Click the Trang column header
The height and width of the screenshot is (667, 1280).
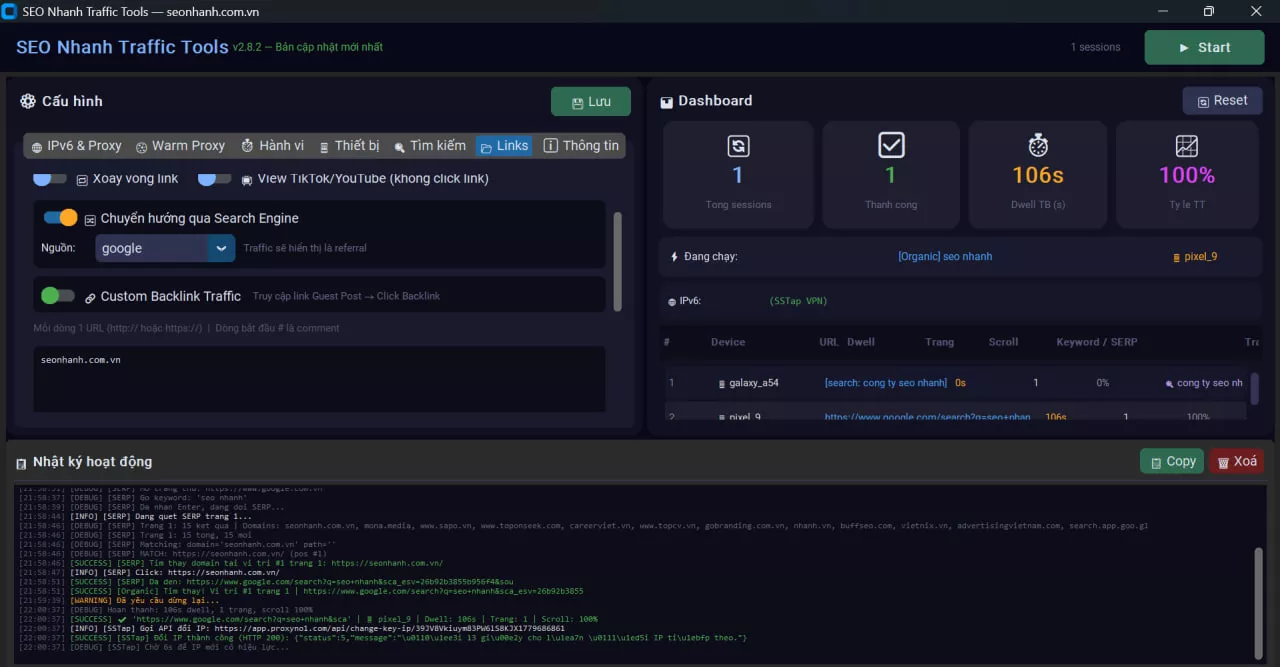coord(939,342)
